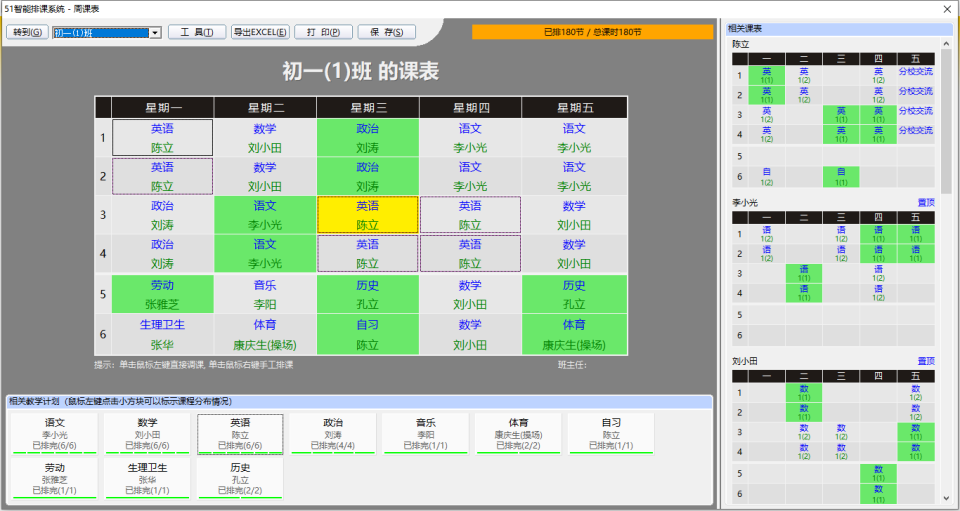Click the 相关课表 panel scrollbar

pyautogui.click(x=947, y=122)
